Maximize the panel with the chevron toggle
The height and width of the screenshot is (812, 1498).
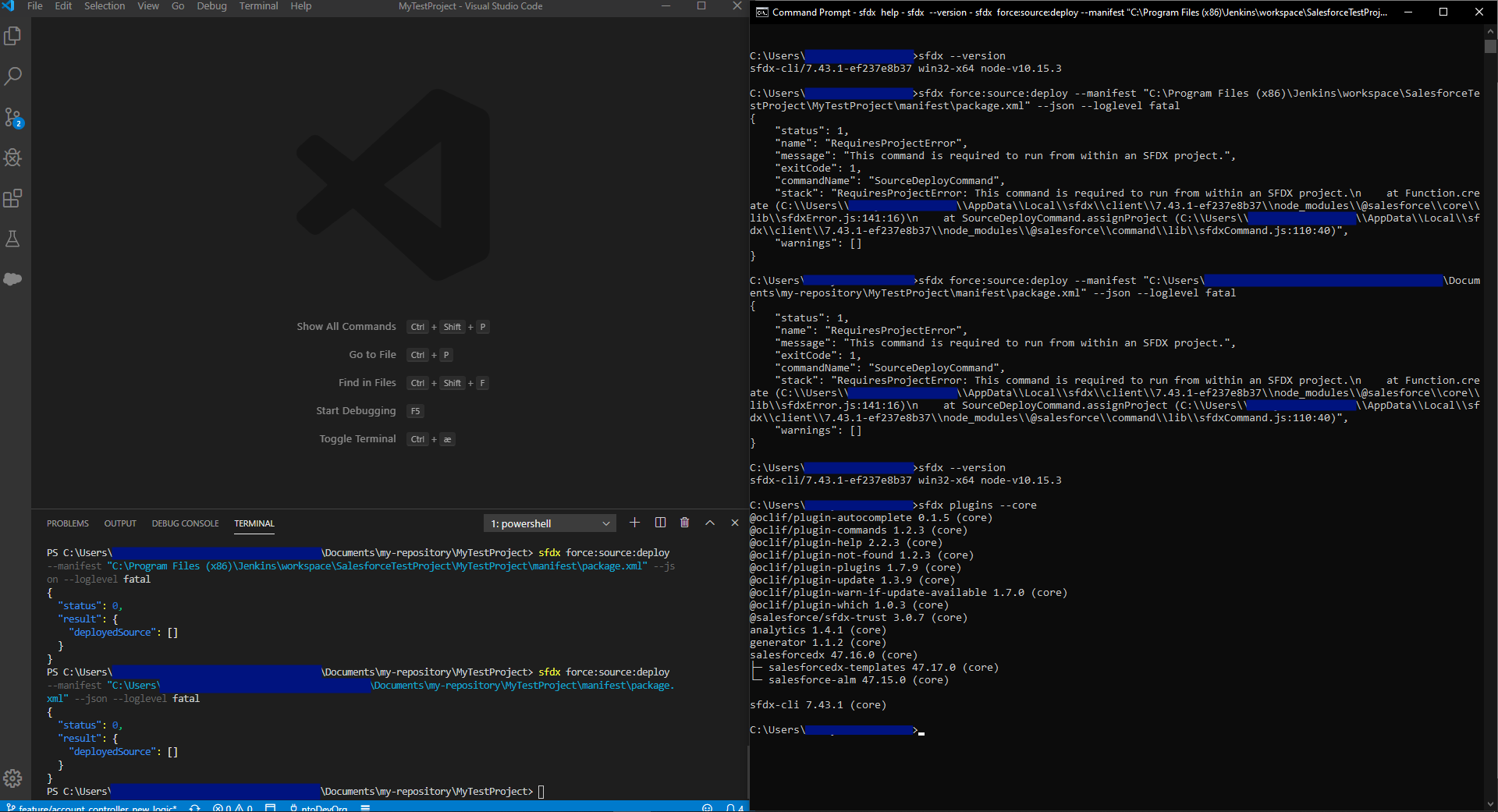(710, 523)
